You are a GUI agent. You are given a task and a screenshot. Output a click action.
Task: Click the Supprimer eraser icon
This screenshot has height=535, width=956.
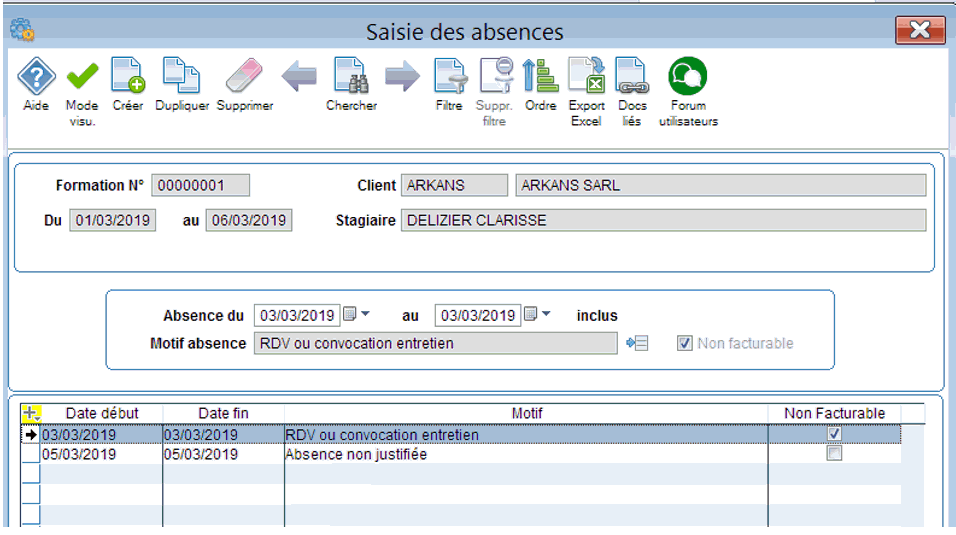tap(244, 76)
